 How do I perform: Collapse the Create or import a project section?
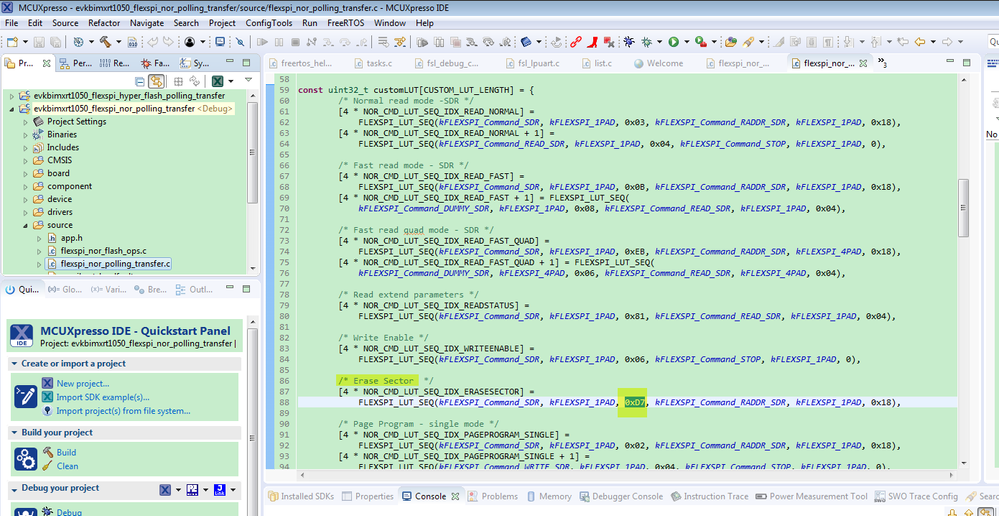coord(16,364)
